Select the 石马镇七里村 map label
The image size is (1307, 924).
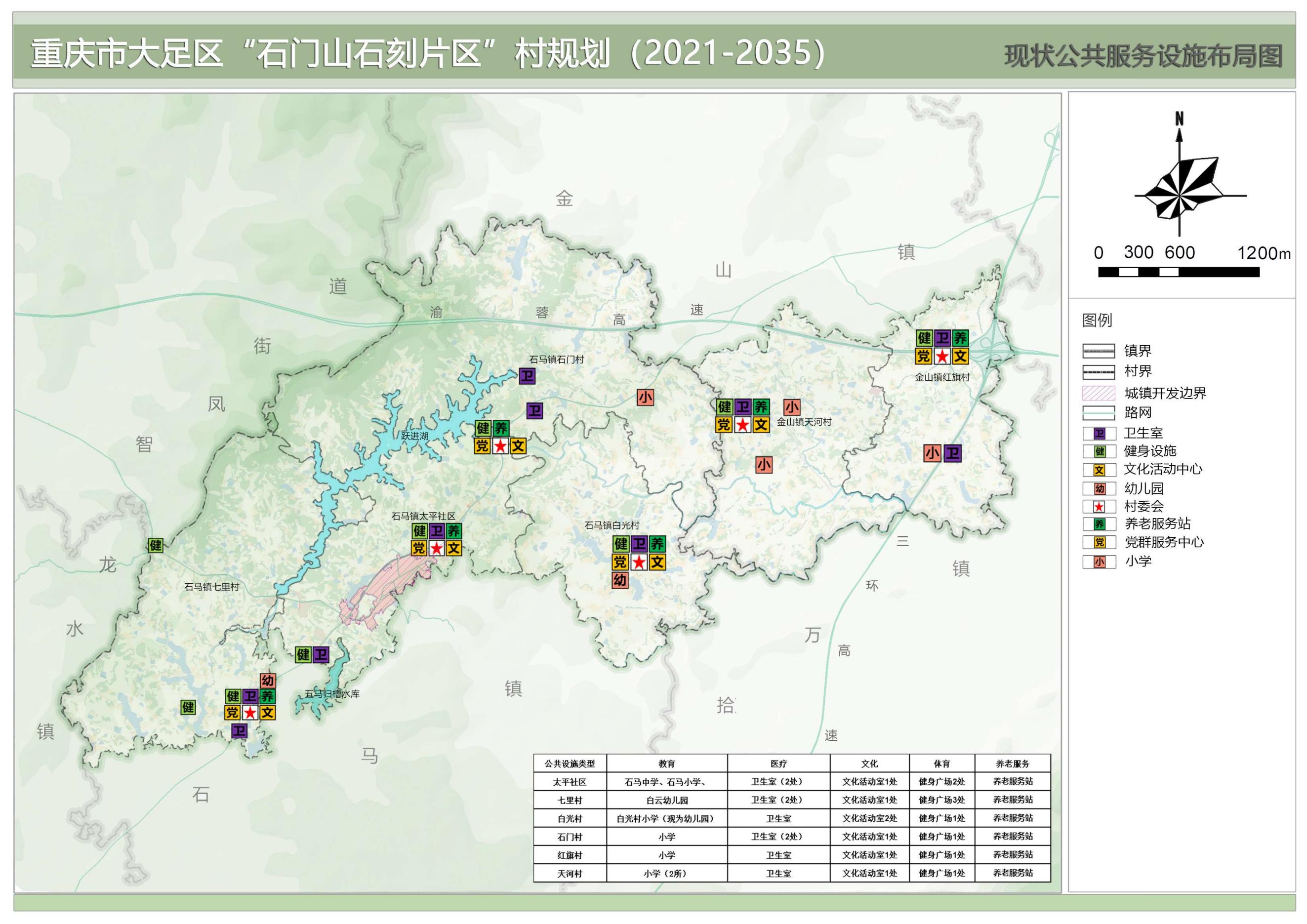pyautogui.click(x=212, y=587)
